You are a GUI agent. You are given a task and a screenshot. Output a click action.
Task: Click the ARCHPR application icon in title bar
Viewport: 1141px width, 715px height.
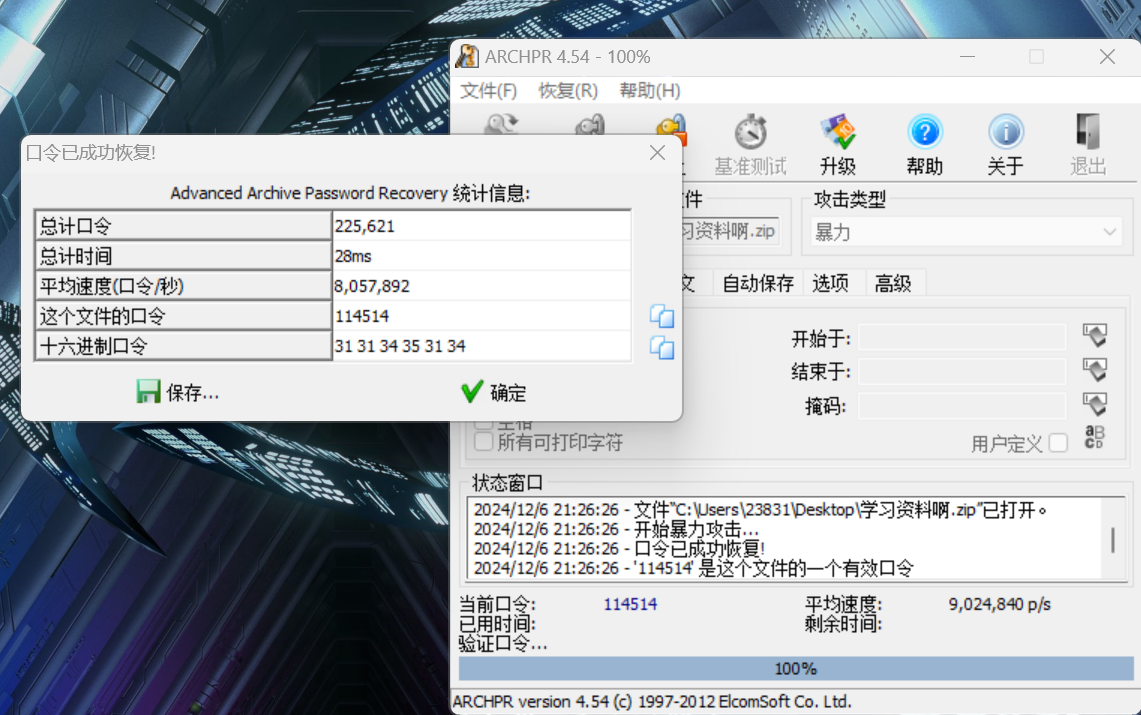[467, 57]
